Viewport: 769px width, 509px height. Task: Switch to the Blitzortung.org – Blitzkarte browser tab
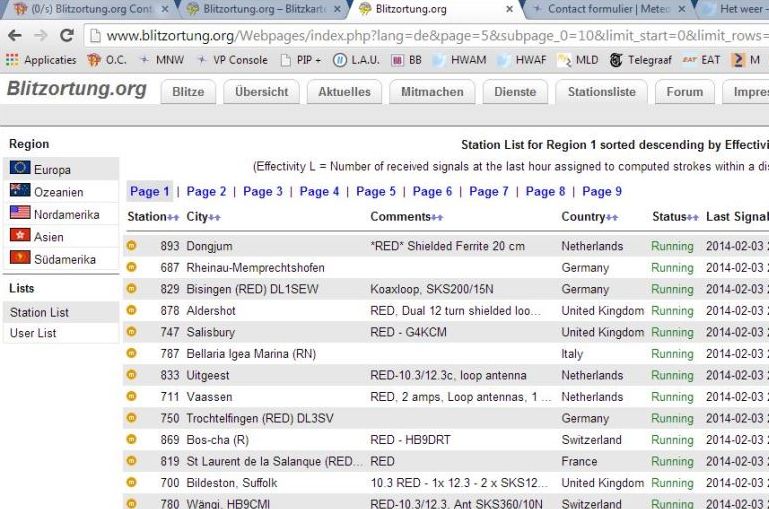[265, 9]
